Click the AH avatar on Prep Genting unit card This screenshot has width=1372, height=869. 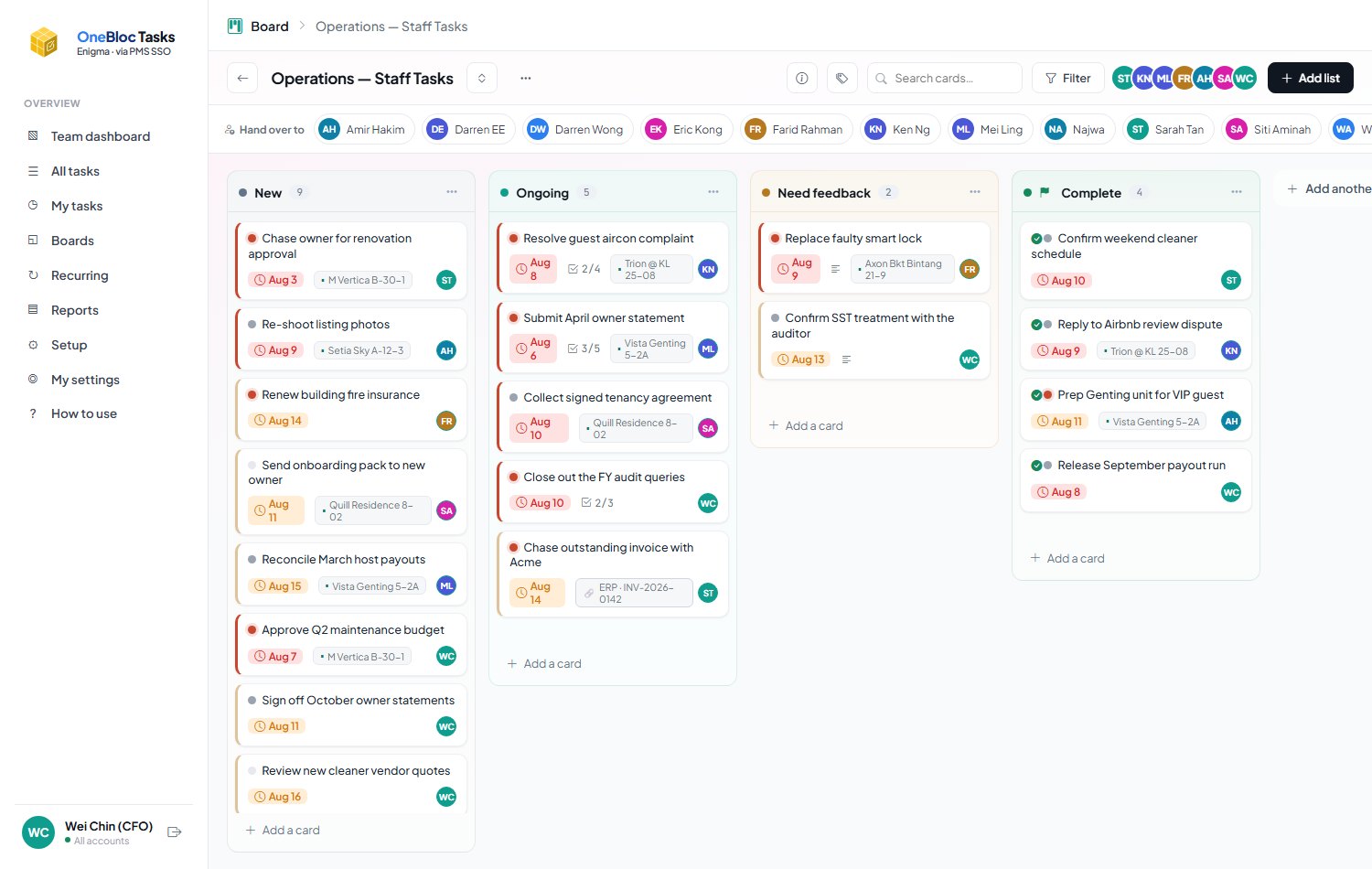click(x=1231, y=421)
